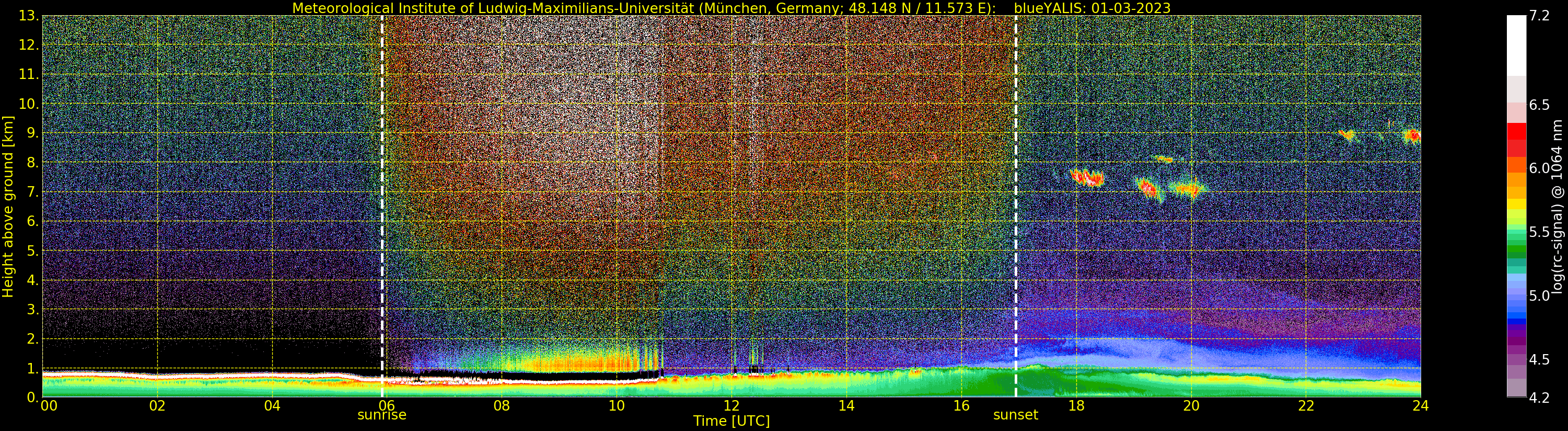Click the green segment of the colorbar
Image resolution: width=1568 pixels, height=431 pixels.
click(x=1516, y=250)
